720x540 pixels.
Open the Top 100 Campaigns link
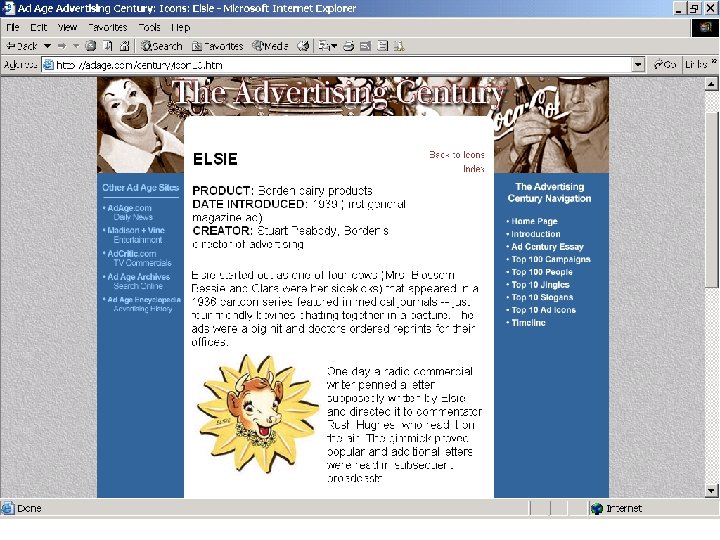(x=551, y=259)
